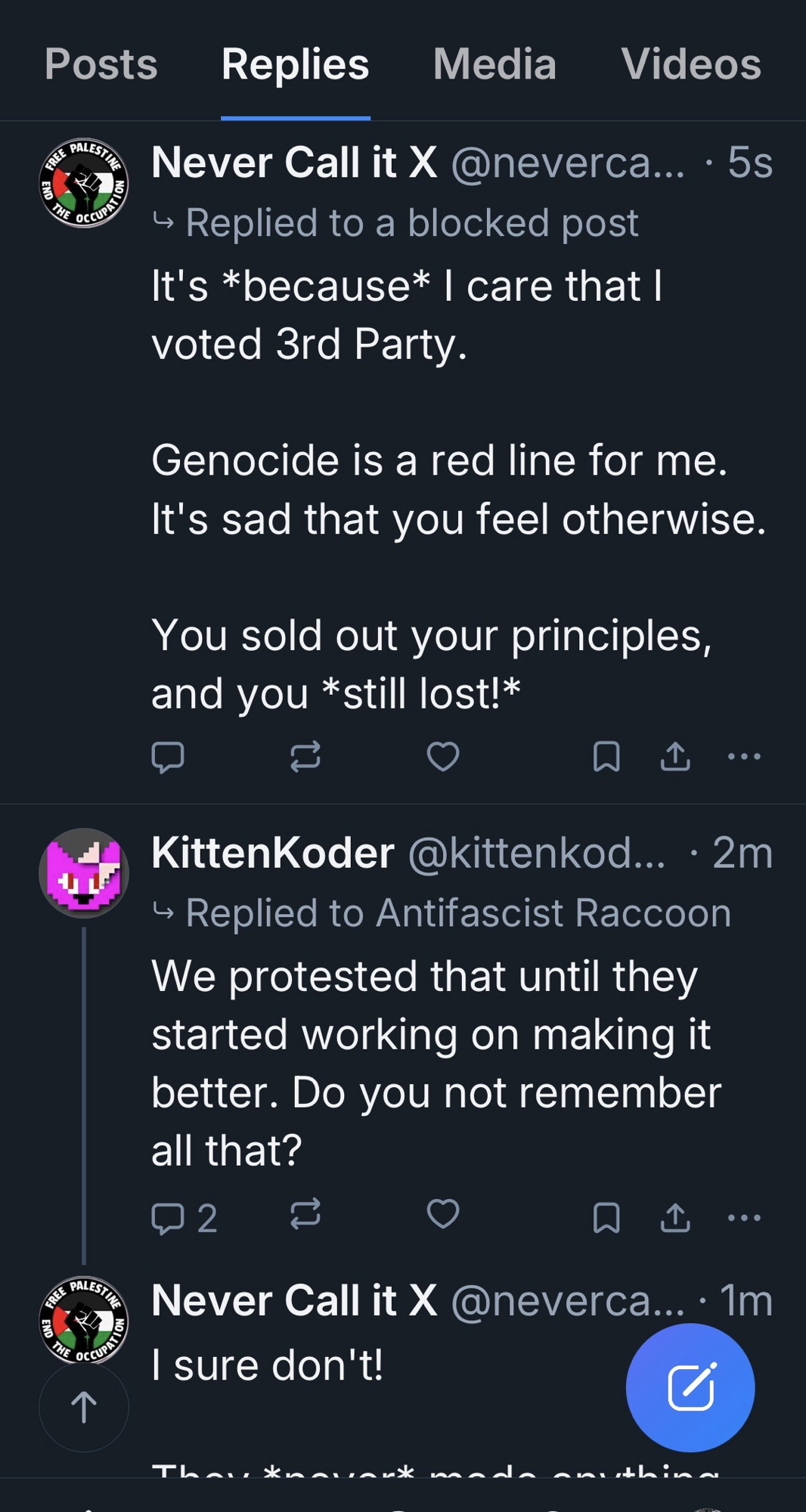Open KittenKoder's profile name link

coord(273,853)
